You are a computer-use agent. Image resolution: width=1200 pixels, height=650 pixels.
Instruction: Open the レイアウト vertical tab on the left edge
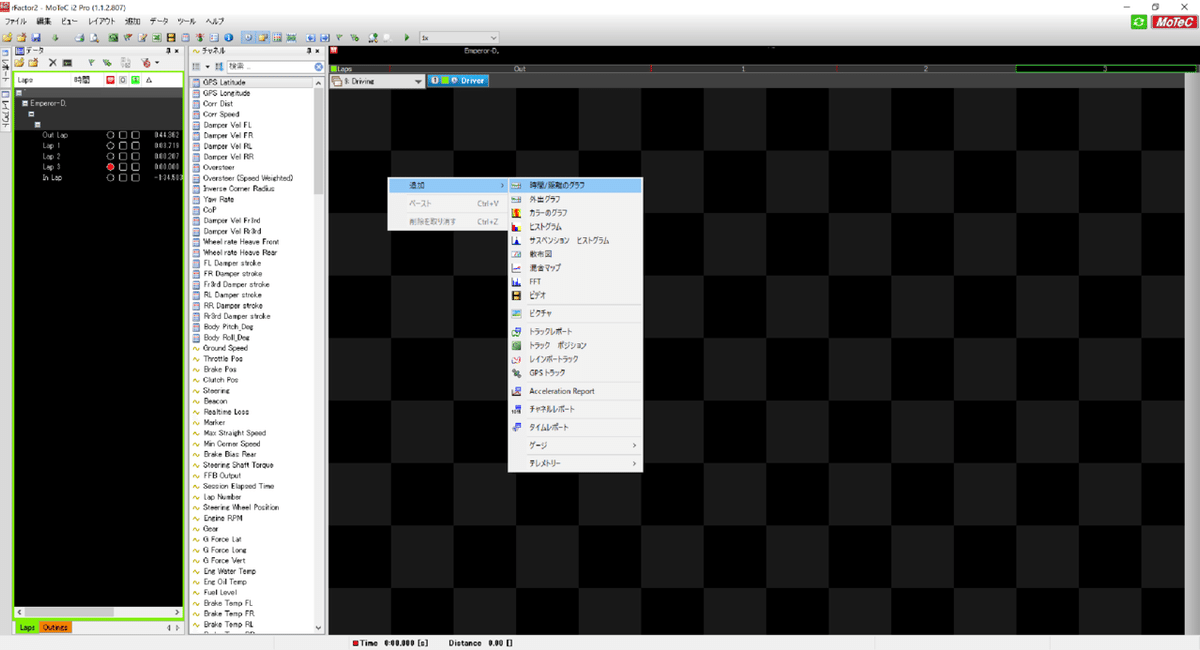click(5, 113)
